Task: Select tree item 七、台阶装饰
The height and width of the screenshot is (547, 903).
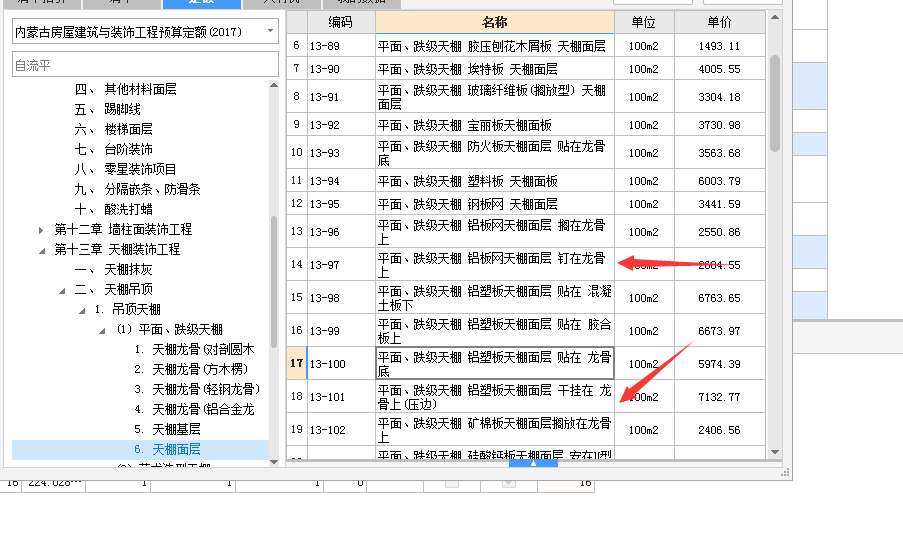Action: 113,150
